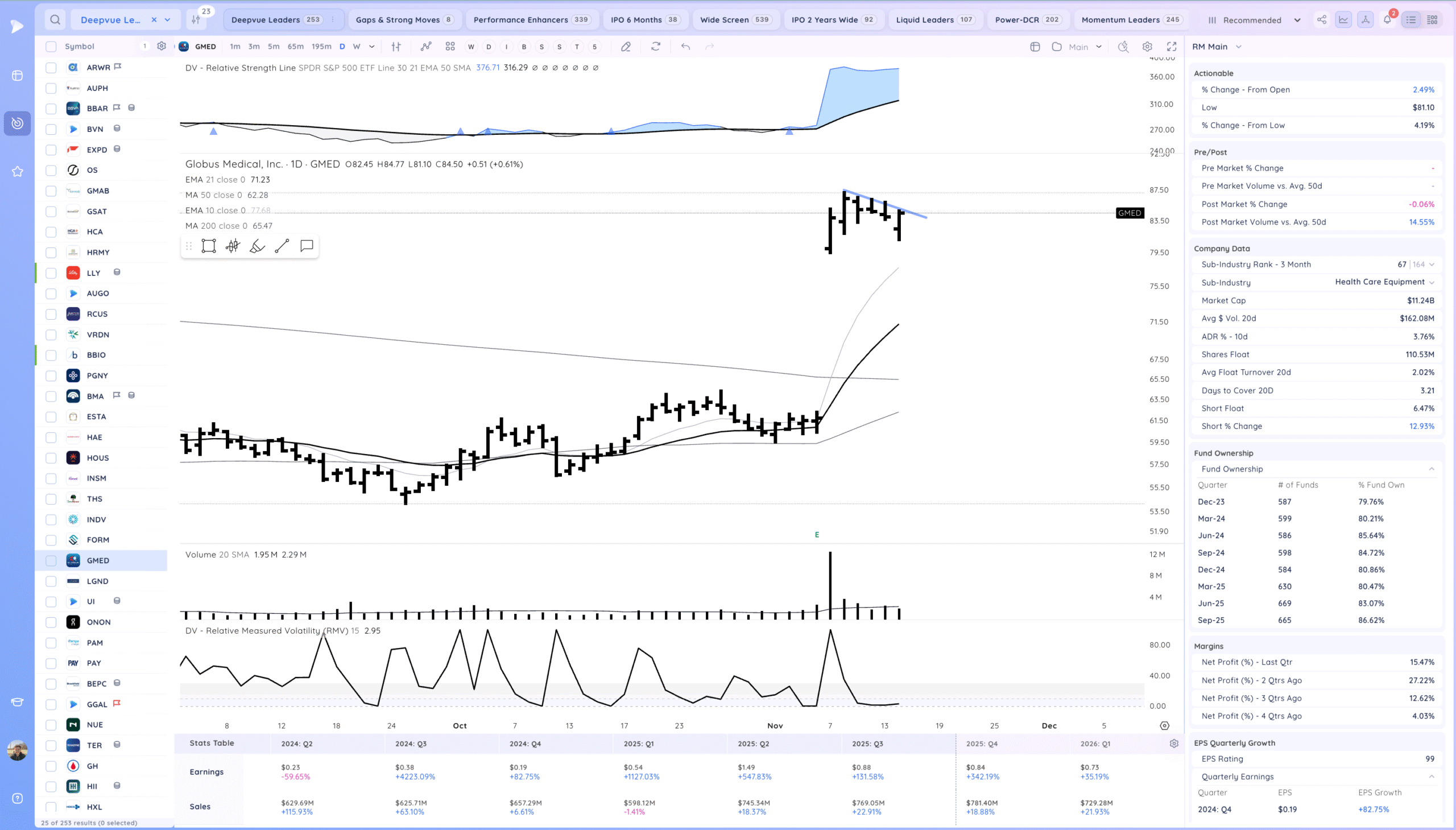The width and height of the screenshot is (1456, 830).
Task: Toggle the select-all Symbol checkbox
Action: 51,47
